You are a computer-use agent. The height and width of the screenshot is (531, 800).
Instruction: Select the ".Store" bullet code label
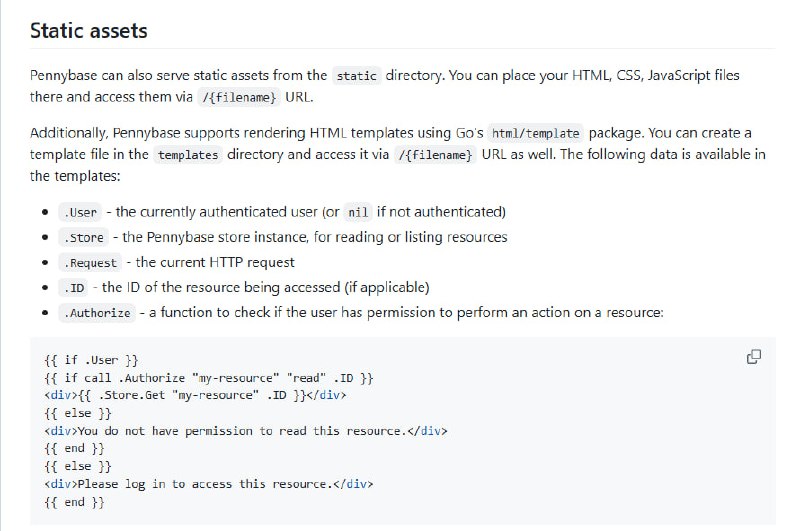(84, 238)
